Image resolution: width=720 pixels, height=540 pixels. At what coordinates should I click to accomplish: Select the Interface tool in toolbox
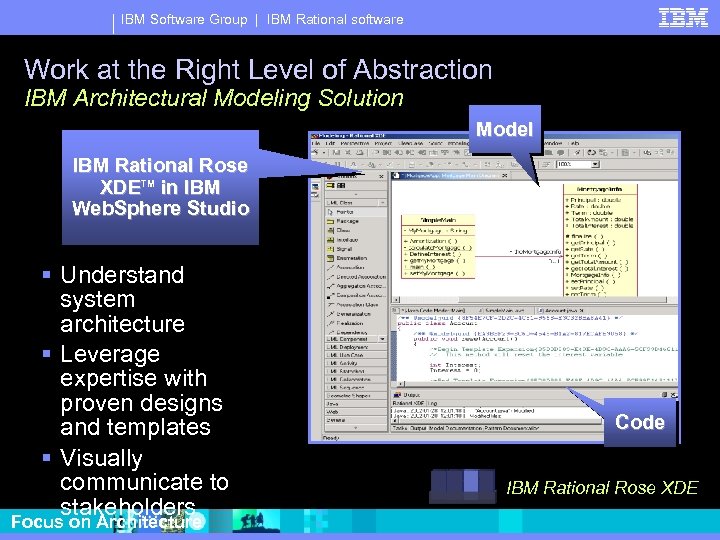coord(355,240)
